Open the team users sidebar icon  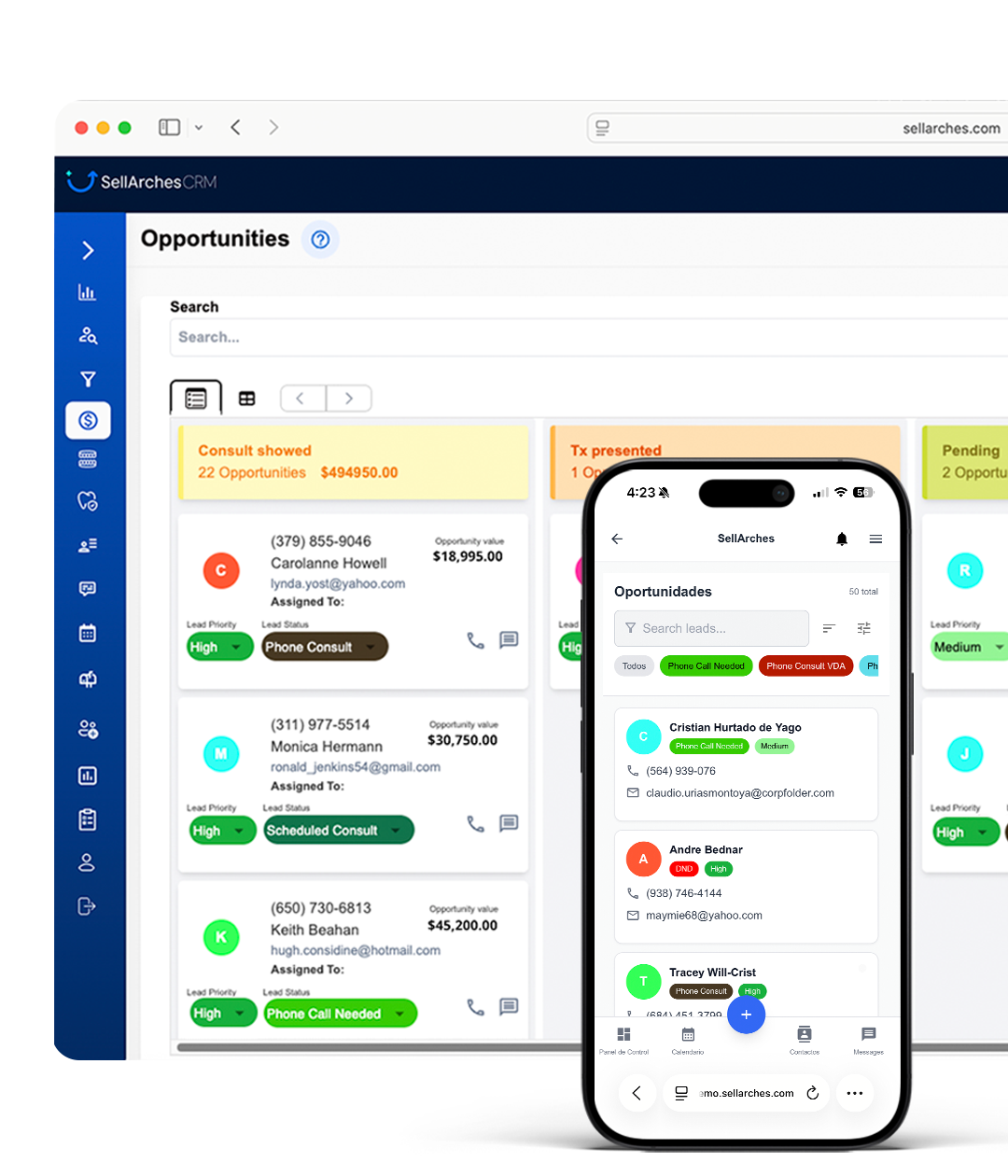coord(88,729)
